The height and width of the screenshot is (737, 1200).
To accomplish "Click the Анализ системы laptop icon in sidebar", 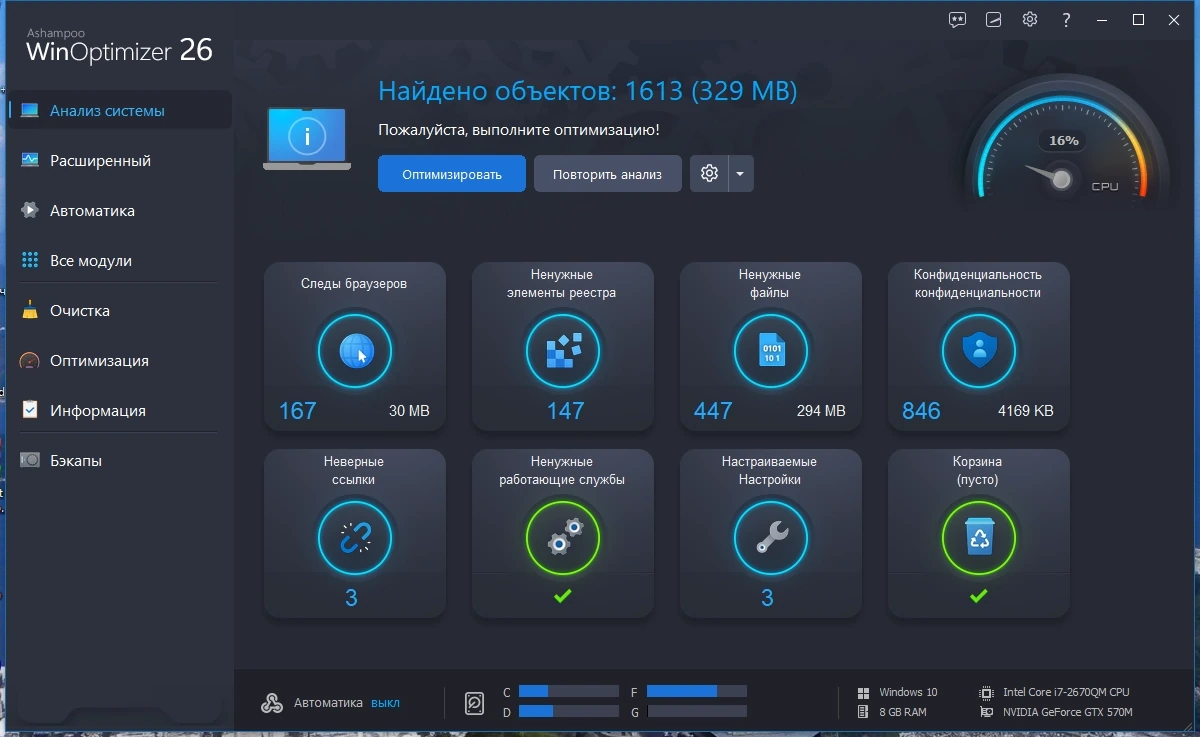I will pos(30,111).
